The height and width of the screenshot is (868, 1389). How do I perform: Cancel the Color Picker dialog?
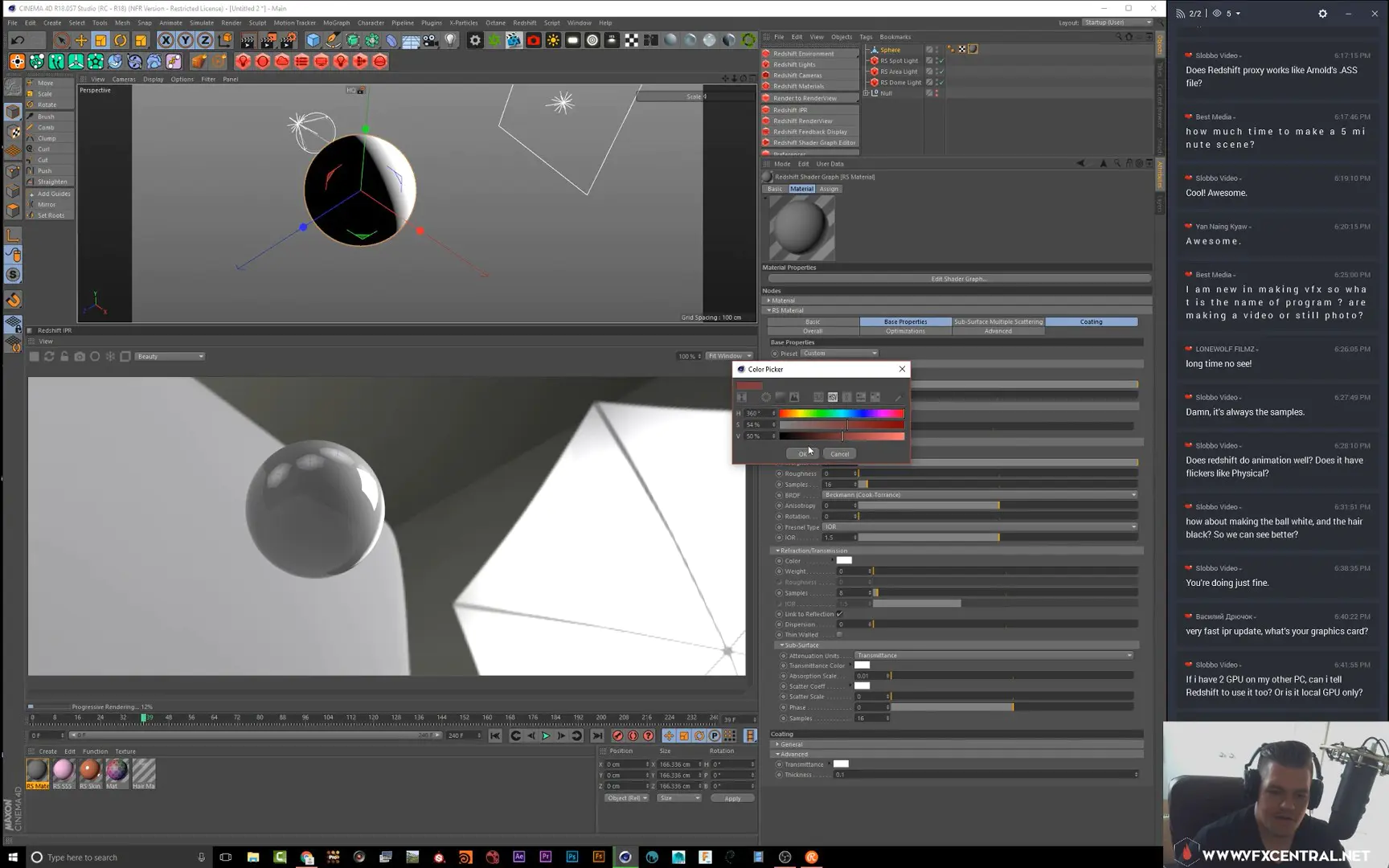(x=839, y=454)
